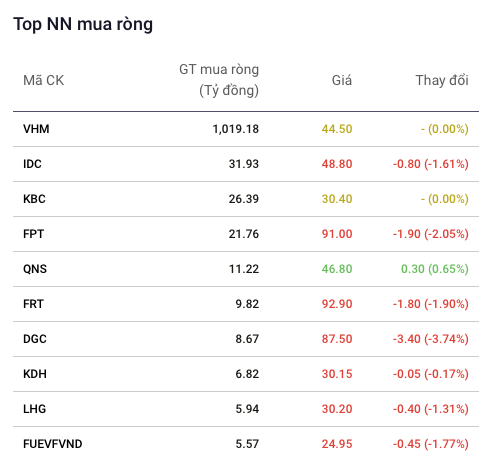Click the FUEVFVND price 24.95
The height and width of the screenshot is (464, 488).
[x=337, y=444]
